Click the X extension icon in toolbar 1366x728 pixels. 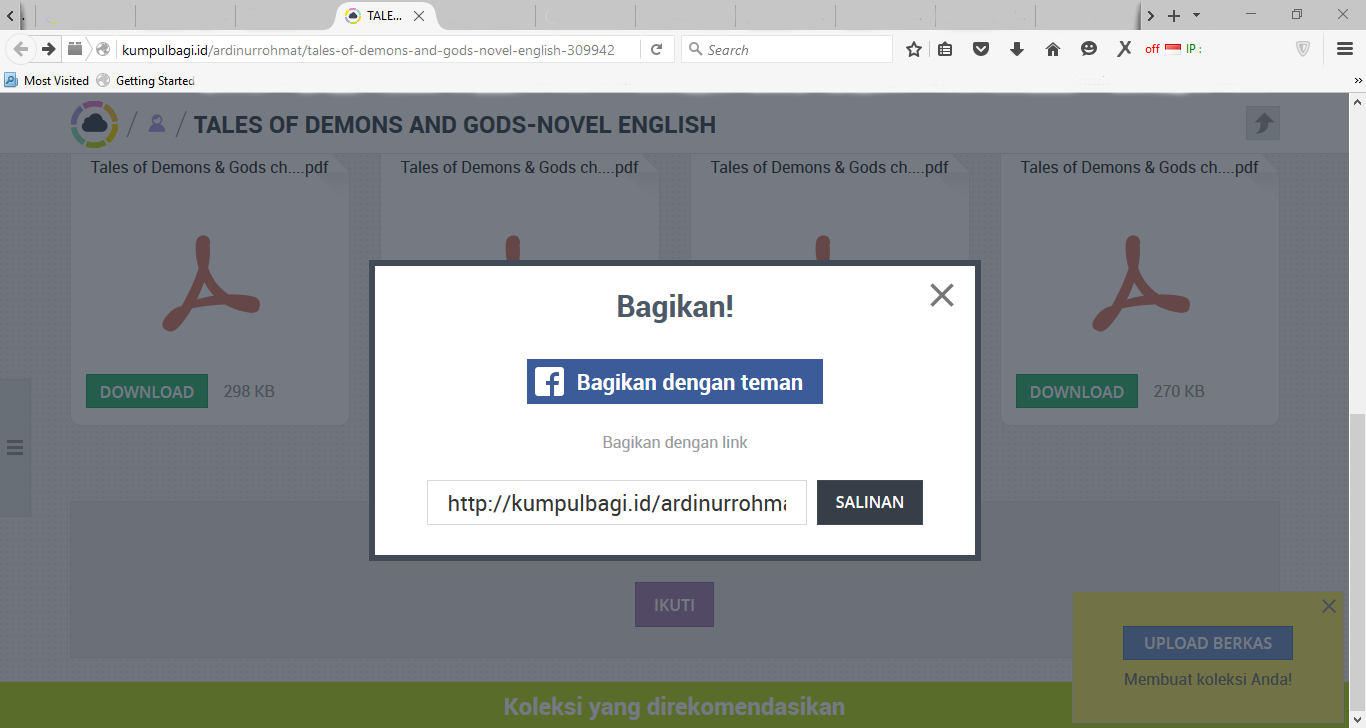pos(1124,48)
